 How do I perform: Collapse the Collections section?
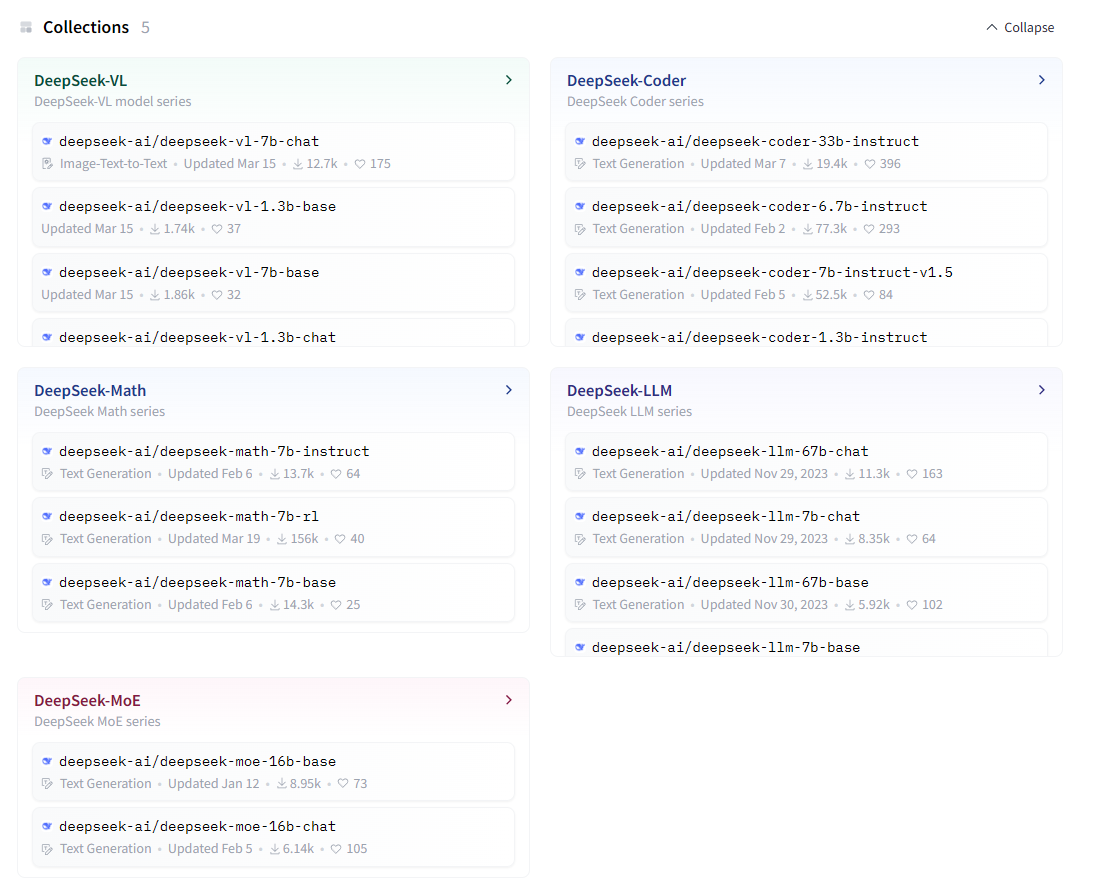click(1020, 28)
